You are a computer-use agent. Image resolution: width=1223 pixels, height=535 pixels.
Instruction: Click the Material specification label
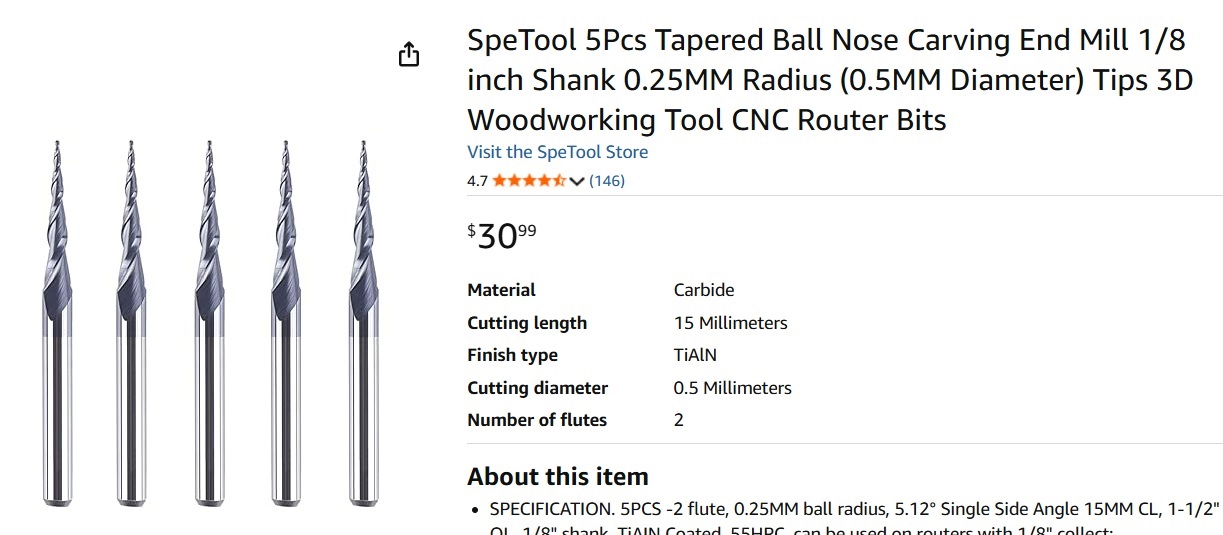(501, 290)
